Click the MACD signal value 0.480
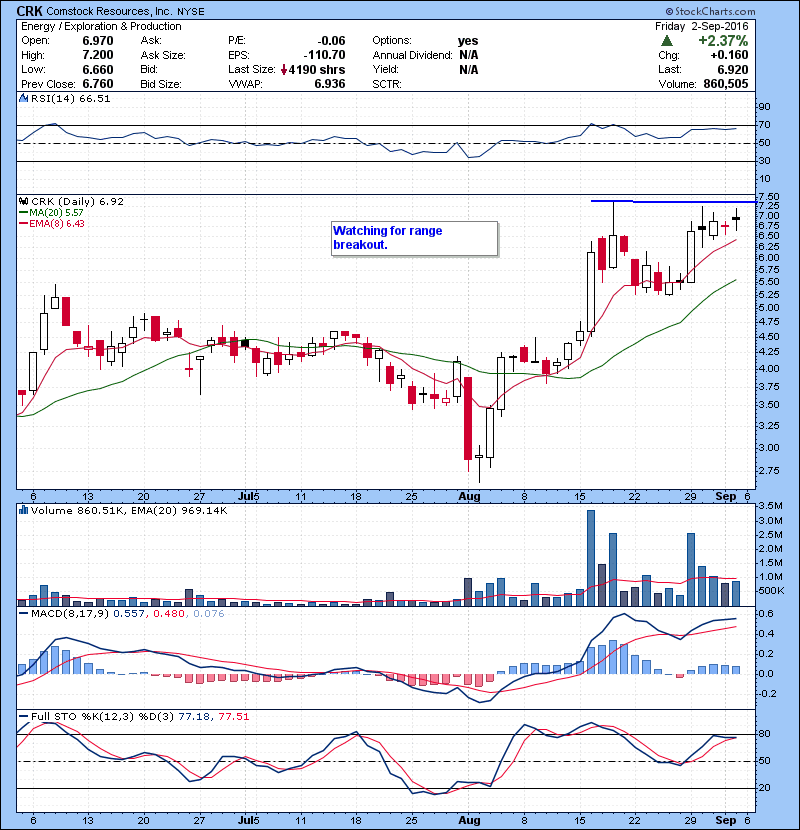This screenshot has width=800, height=830. point(168,614)
